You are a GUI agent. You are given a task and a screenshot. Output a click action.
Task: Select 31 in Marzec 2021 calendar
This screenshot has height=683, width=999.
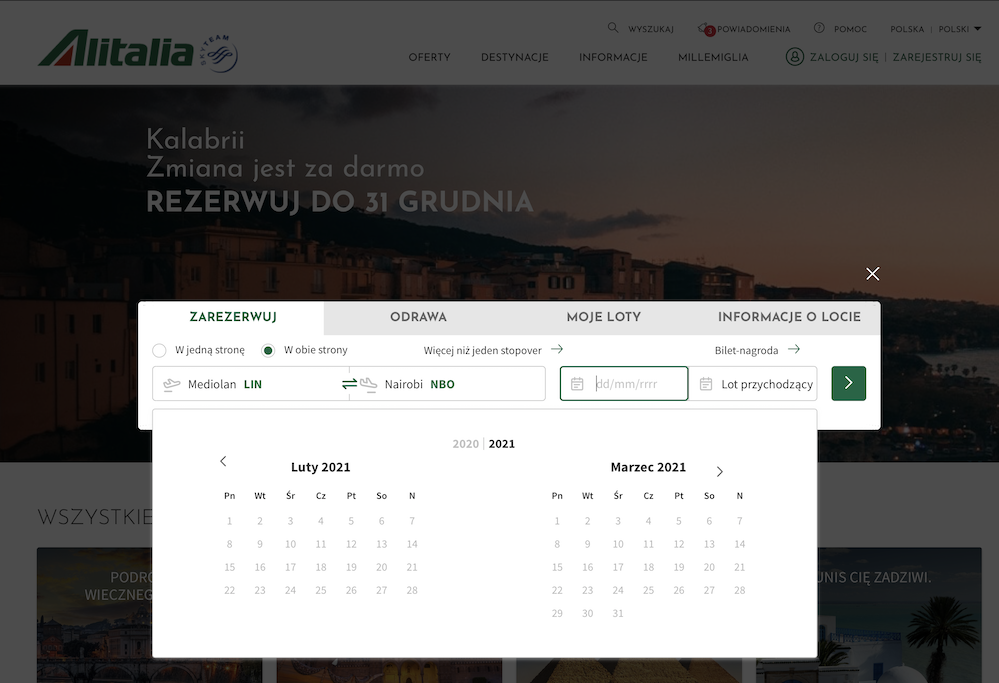(618, 614)
